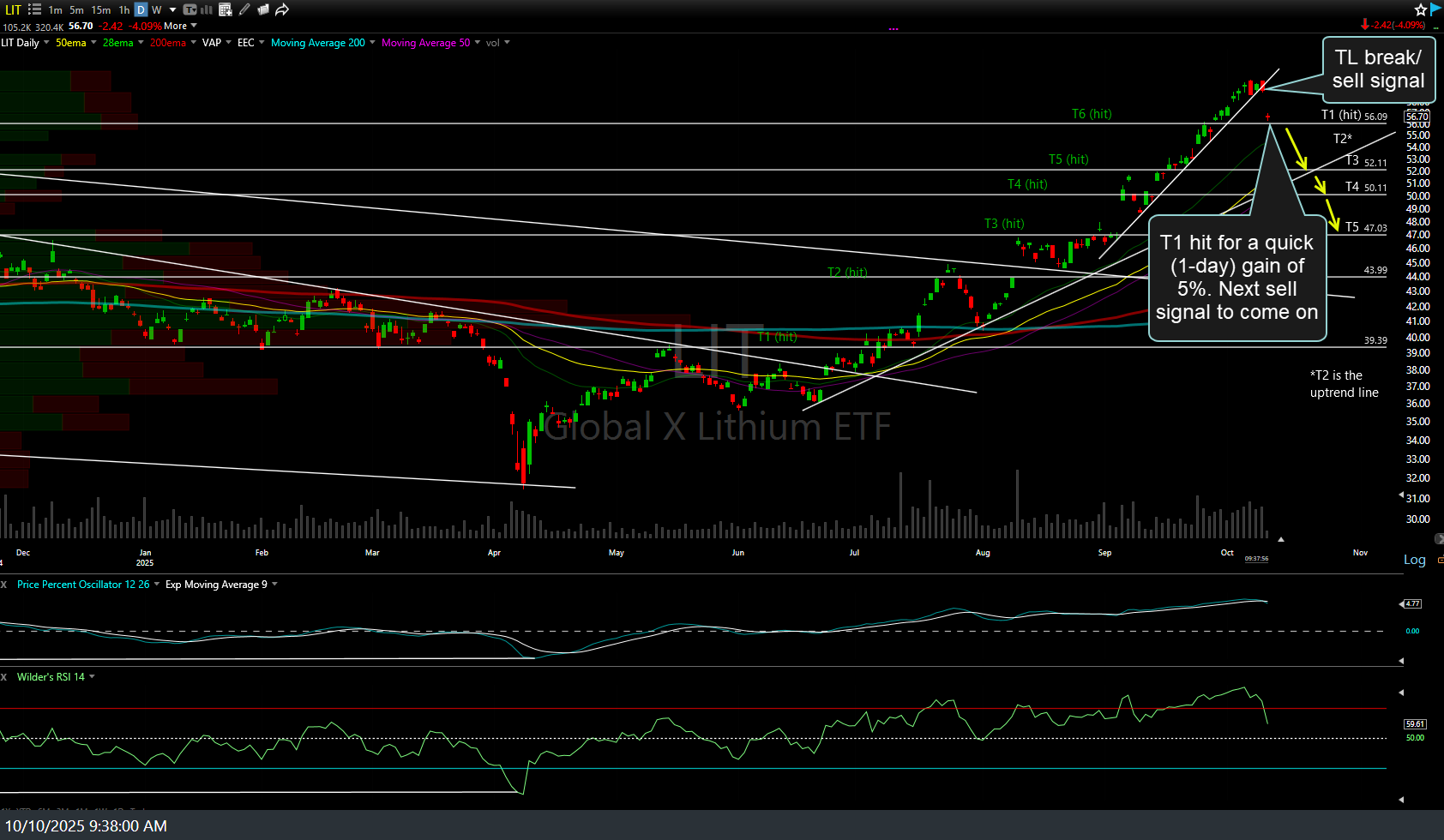Open the symbol list icon next to LIT
1444x840 pixels.
coord(34,9)
